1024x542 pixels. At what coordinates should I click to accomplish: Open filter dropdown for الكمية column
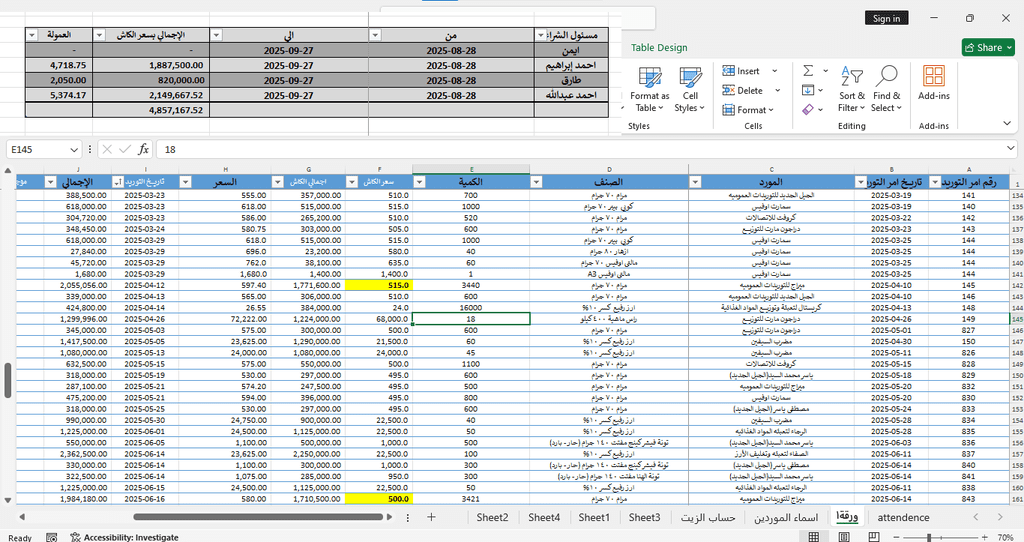coord(420,182)
